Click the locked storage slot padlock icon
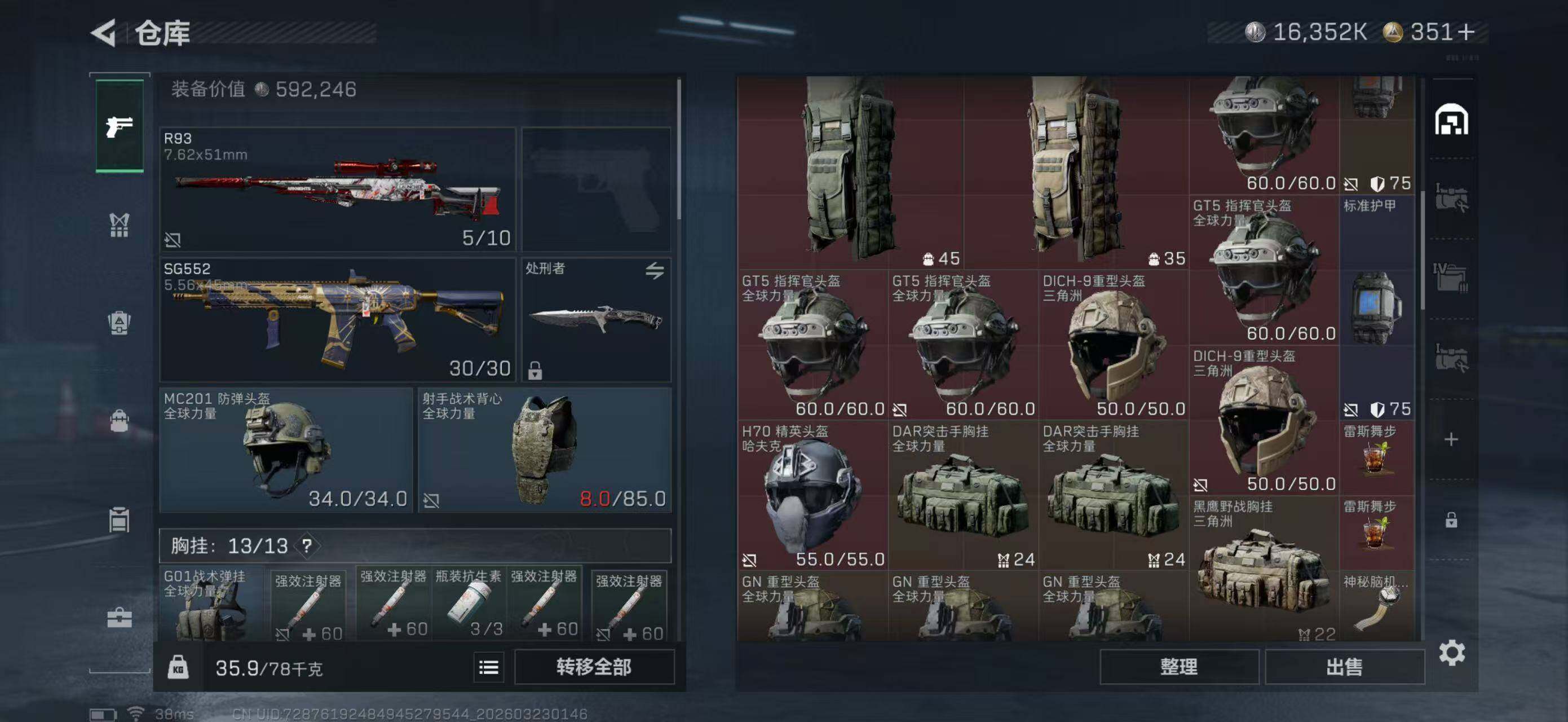 pyautogui.click(x=1451, y=520)
